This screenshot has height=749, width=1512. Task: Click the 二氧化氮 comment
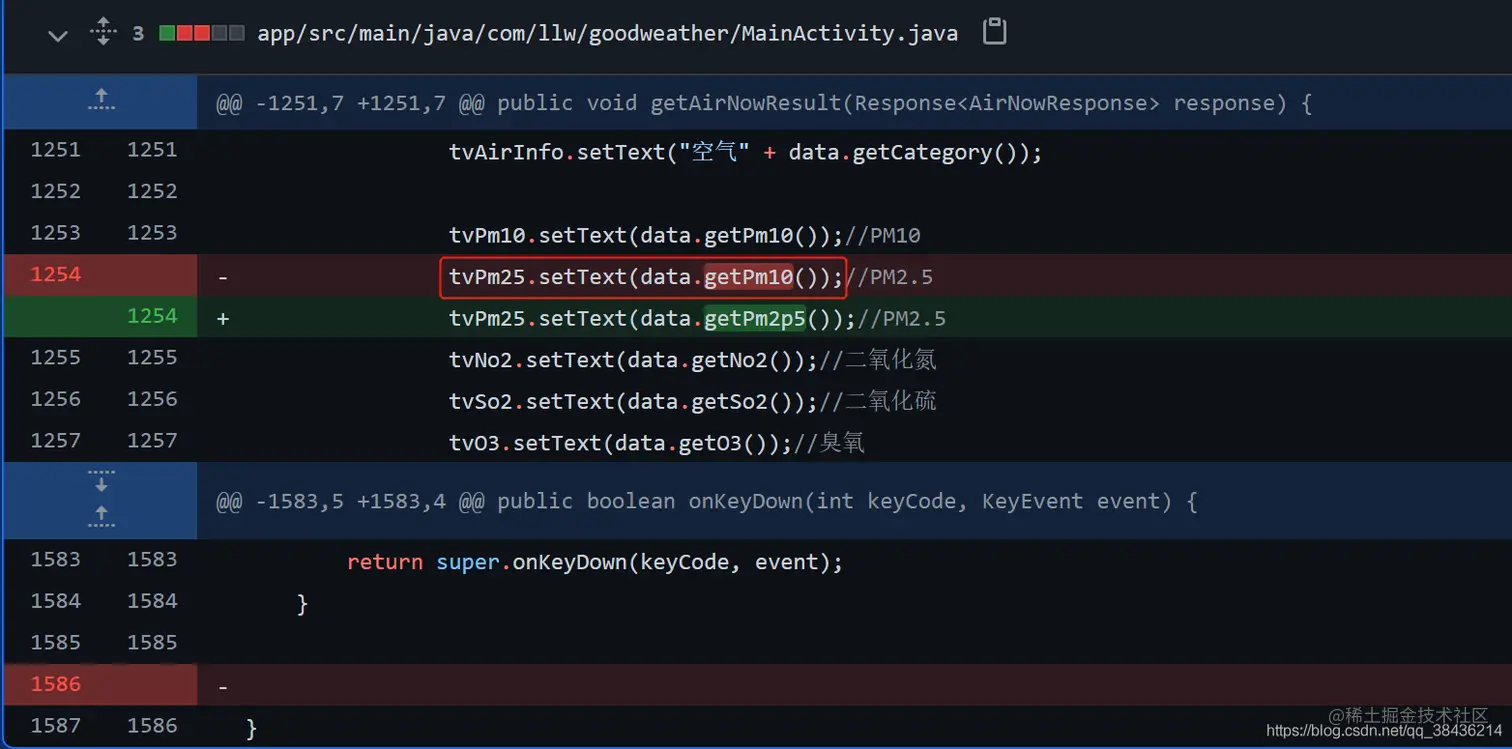click(878, 360)
